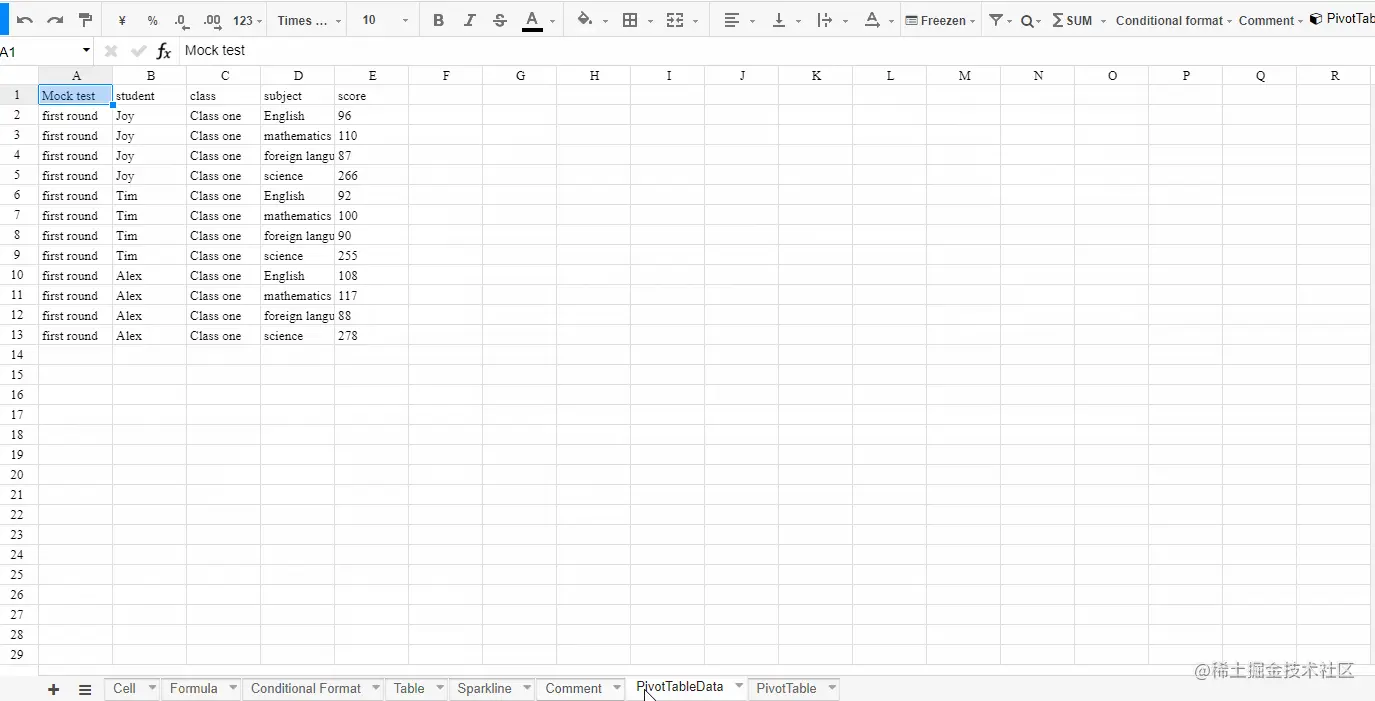
Task: Select the 'score' header cell
Action: point(372,96)
